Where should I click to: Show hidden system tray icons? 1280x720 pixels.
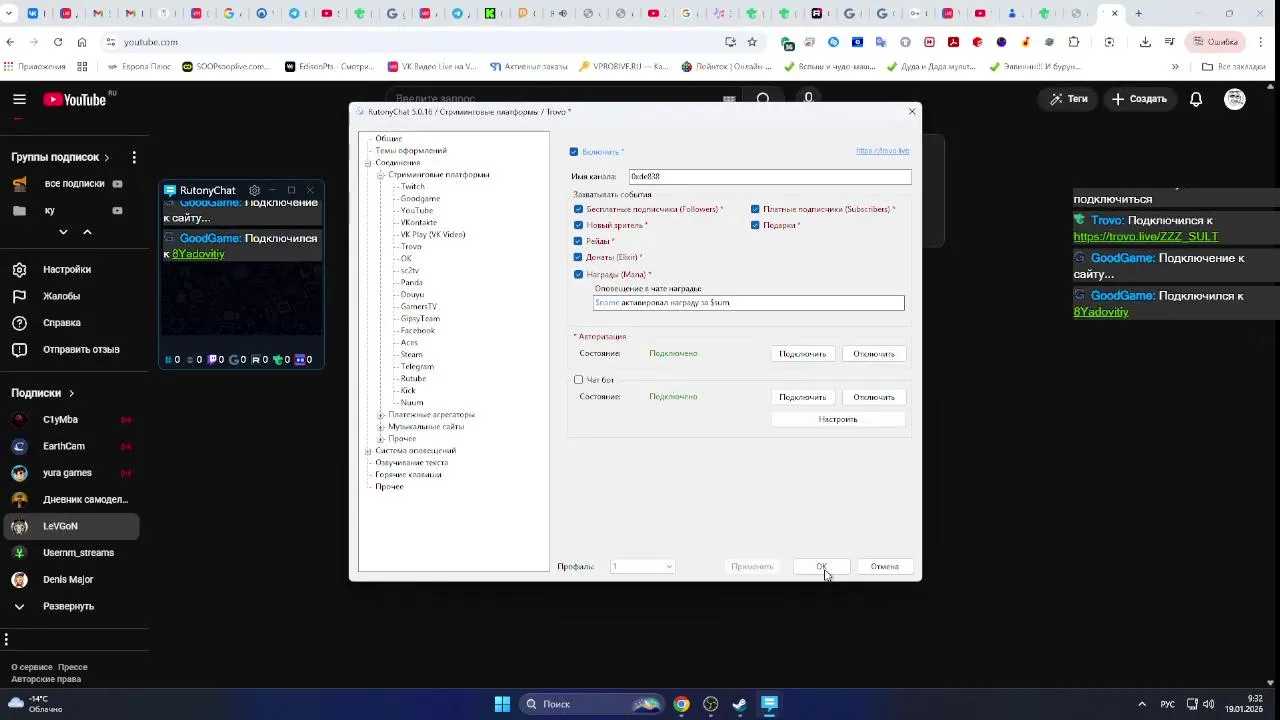tap(1142, 704)
